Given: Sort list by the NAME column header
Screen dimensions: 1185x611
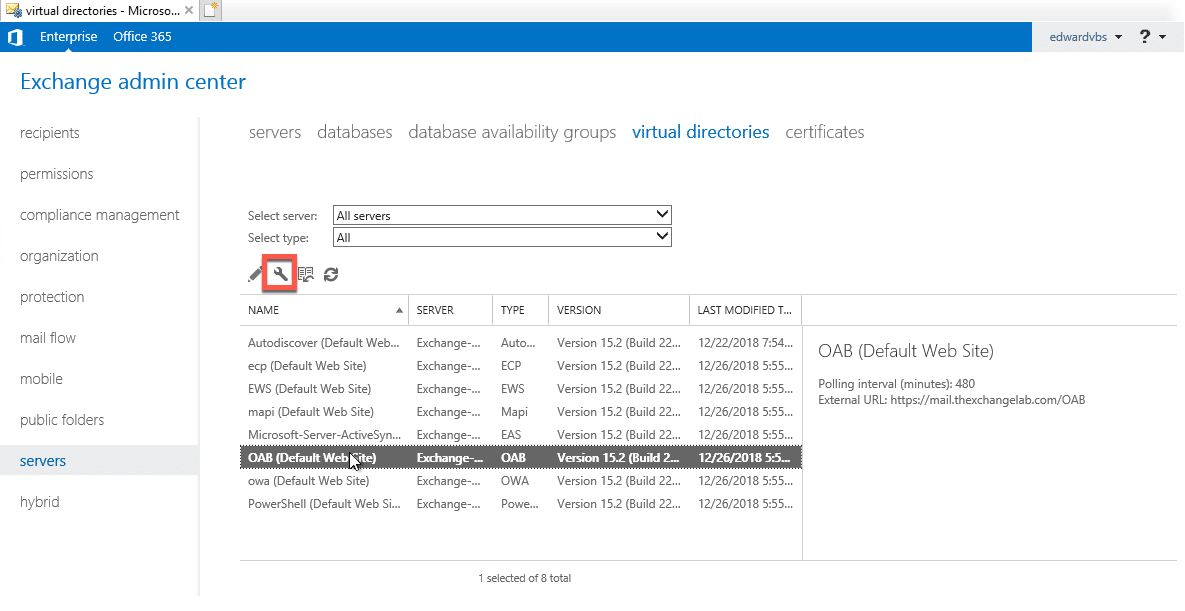Looking at the screenshot, I should [263, 310].
